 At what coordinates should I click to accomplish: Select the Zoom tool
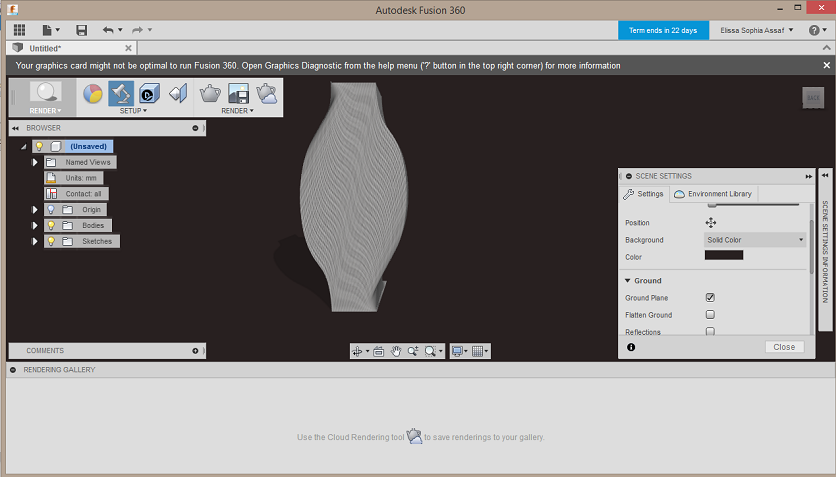coord(413,351)
